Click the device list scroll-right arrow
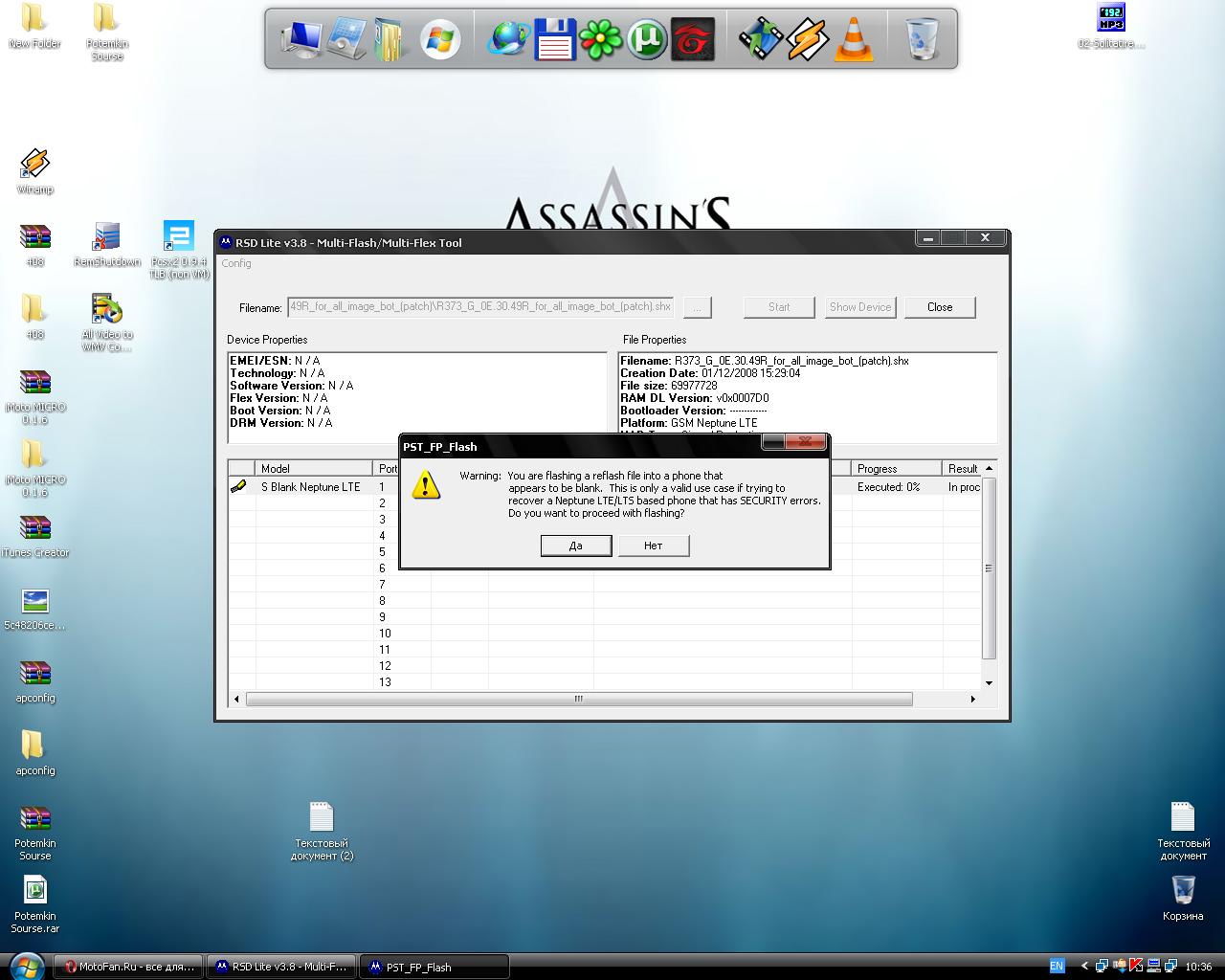This screenshot has height=980, width=1225. (973, 699)
